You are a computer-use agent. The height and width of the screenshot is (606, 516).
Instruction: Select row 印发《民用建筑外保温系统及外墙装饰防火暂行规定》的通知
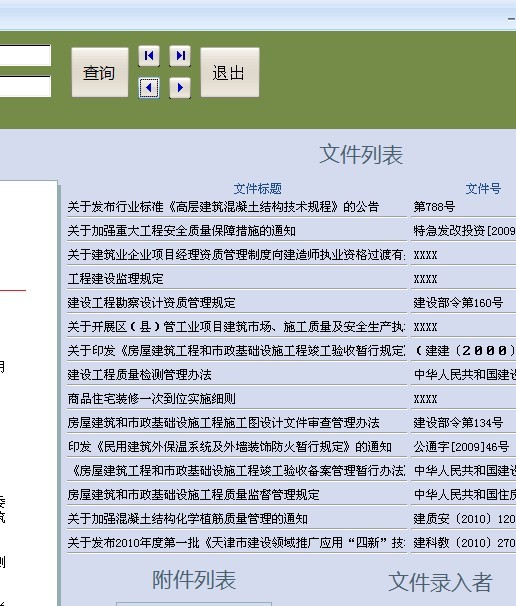[x=237, y=446]
